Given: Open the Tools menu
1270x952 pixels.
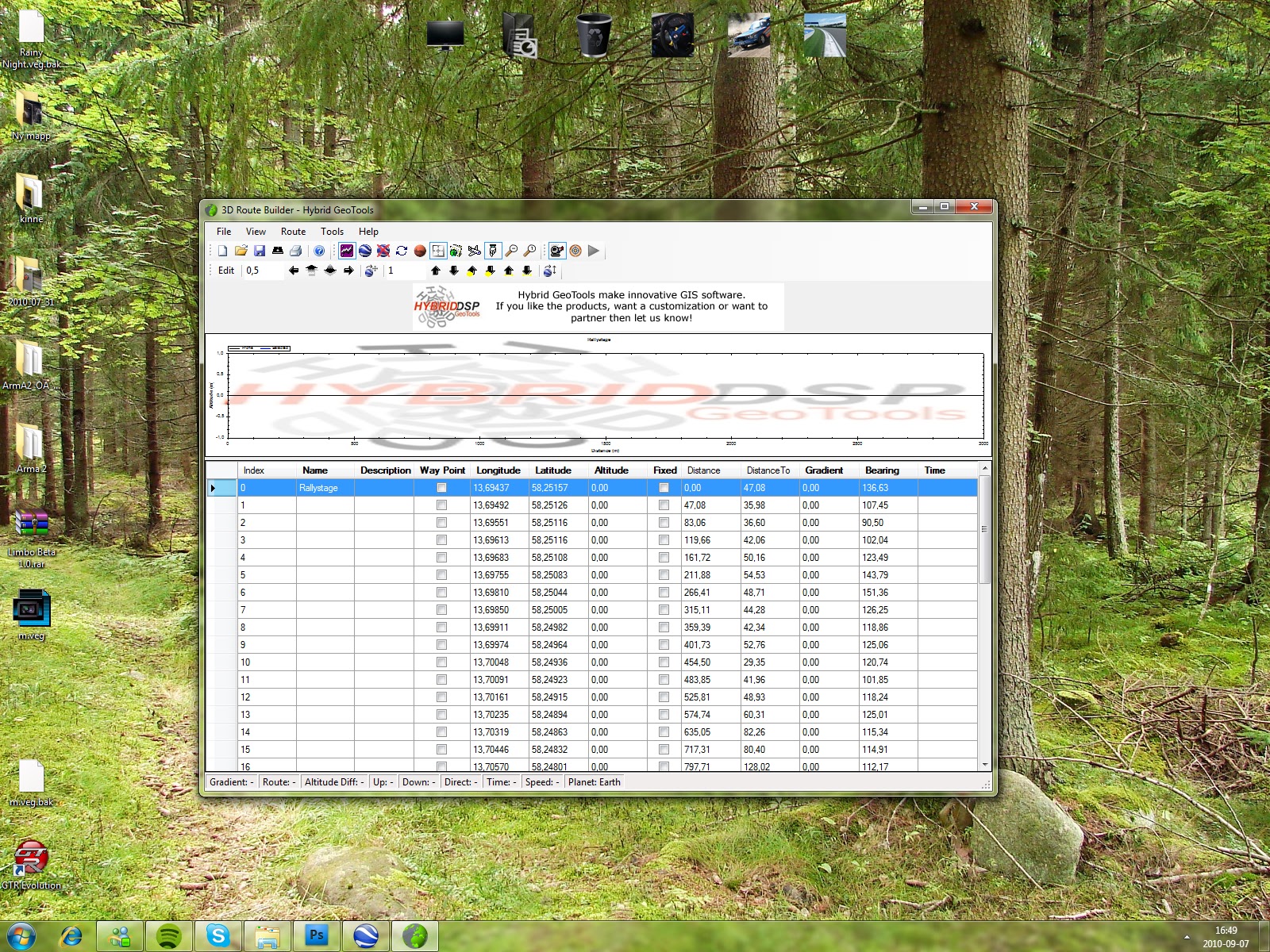Looking at the screenshot, I should click(x=332, y=232).
